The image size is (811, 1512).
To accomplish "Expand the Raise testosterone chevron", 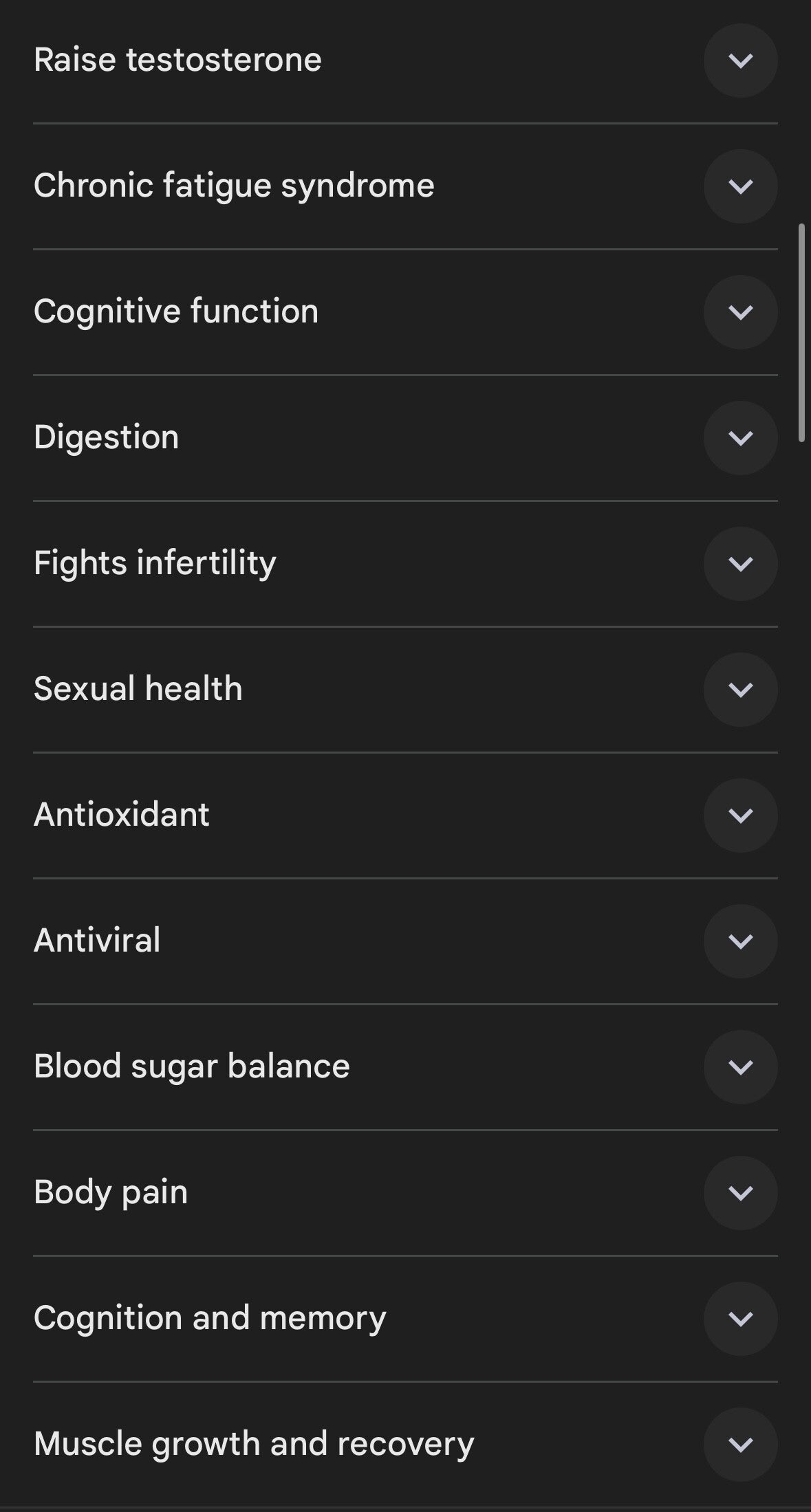I will coord(740,61).
